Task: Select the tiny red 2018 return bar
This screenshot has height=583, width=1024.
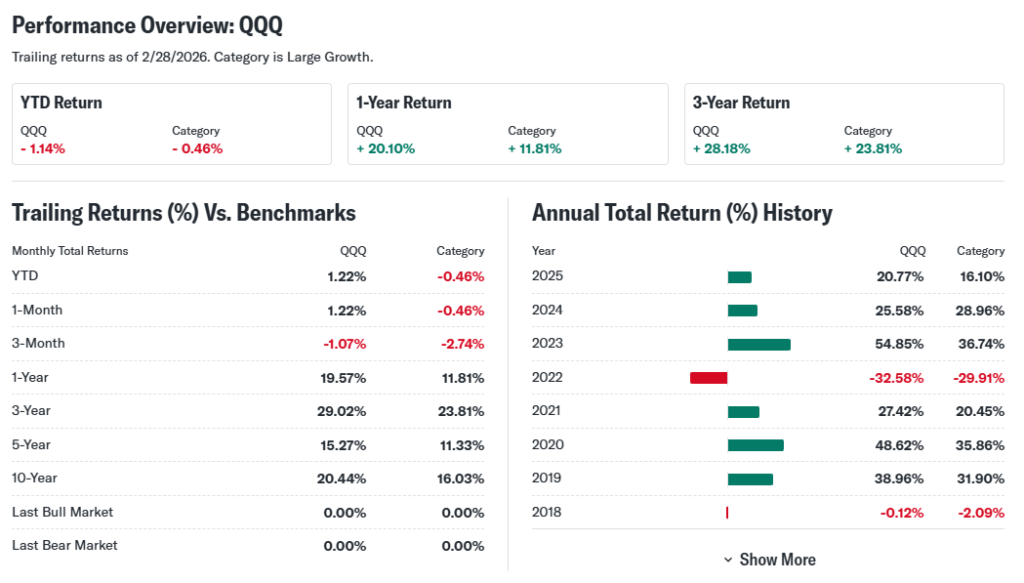Action: click(727, 513)
